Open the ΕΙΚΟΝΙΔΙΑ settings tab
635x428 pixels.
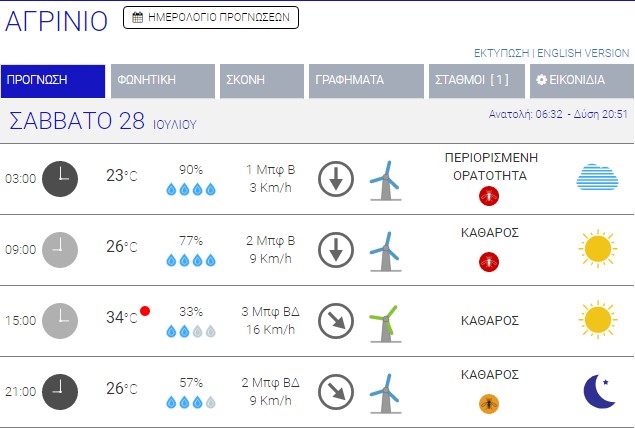tap(577, 81)
